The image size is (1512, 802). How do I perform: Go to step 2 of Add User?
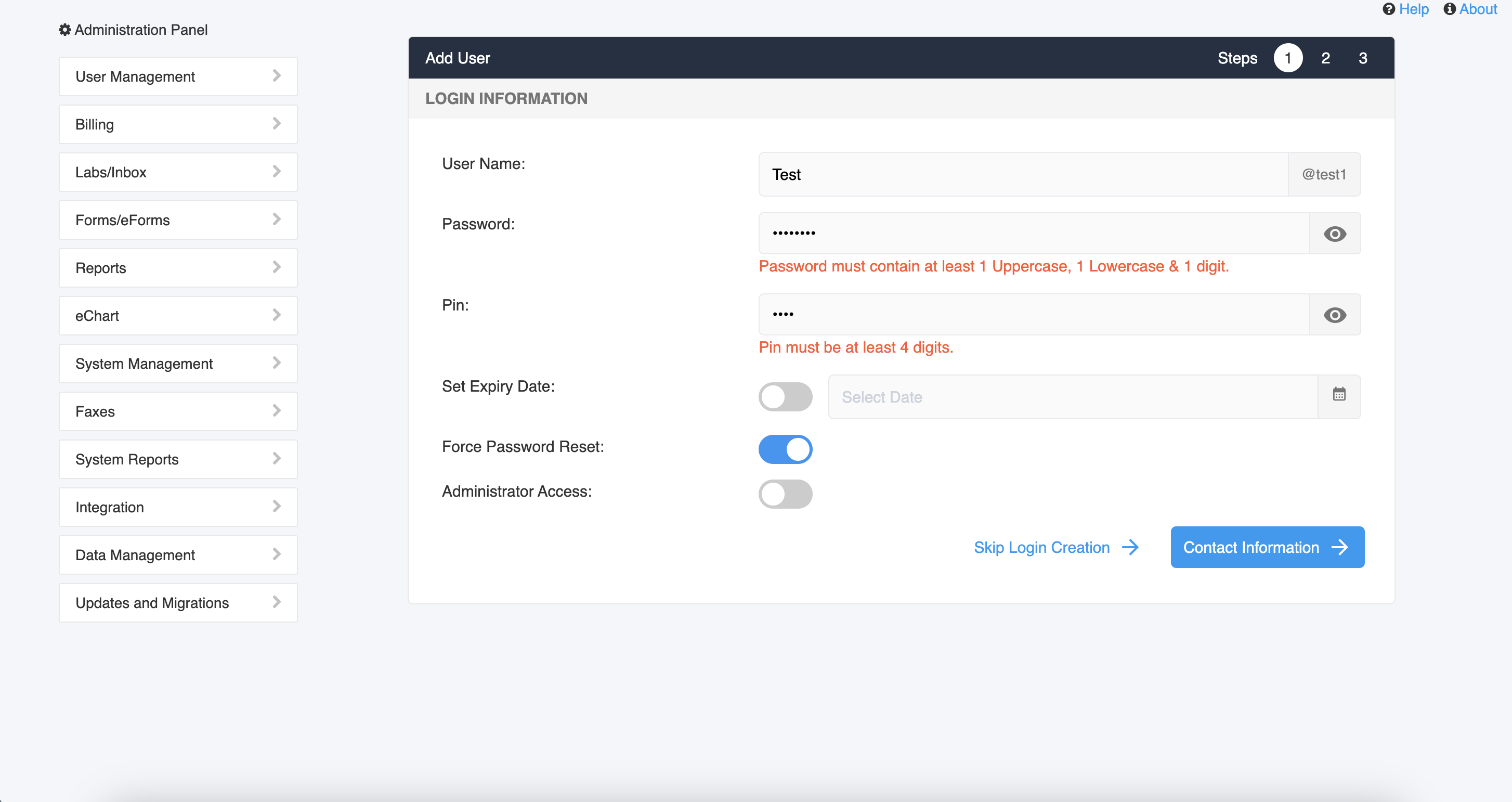pyautogui.click(x=1325, y=58)
